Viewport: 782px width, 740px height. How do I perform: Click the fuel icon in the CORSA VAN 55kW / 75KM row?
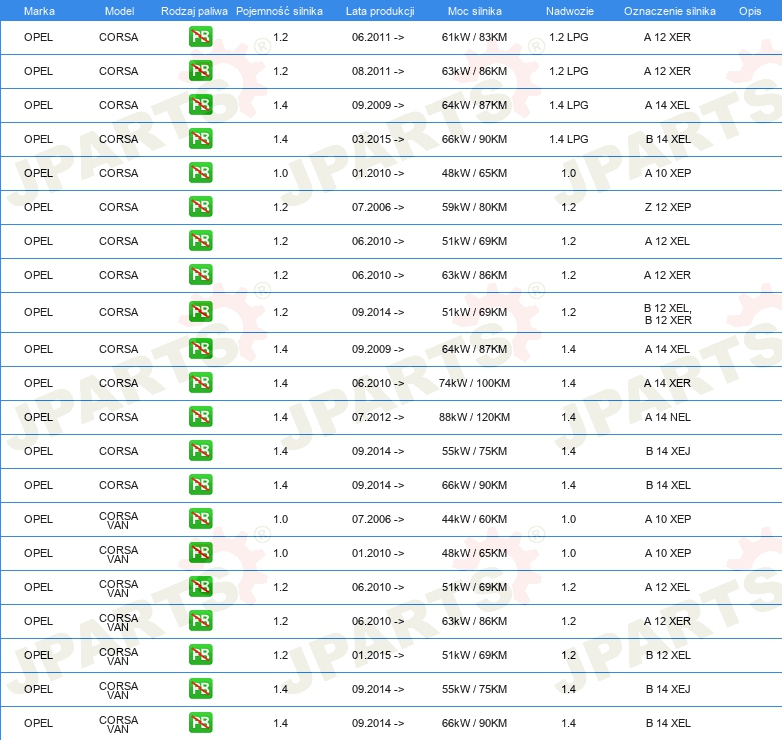pyautogui.click(x=200, y=688)
